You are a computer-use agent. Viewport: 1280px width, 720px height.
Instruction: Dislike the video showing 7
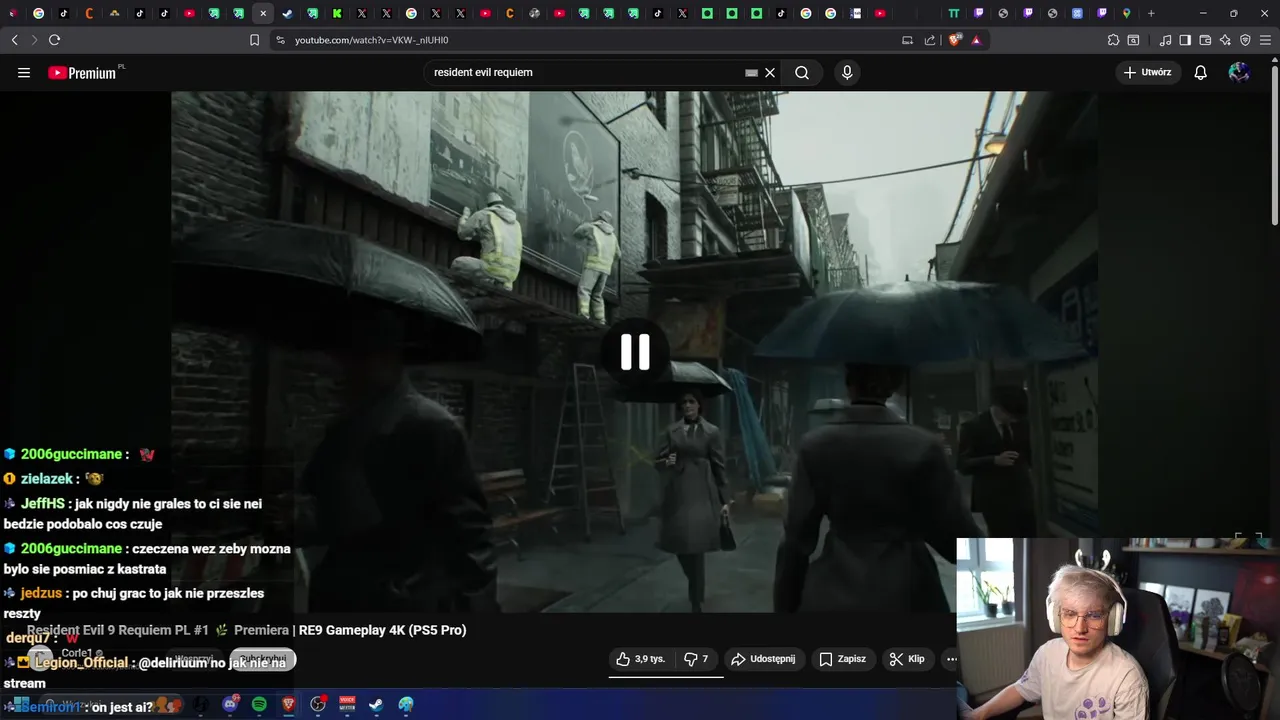click(x=696, y=659)
